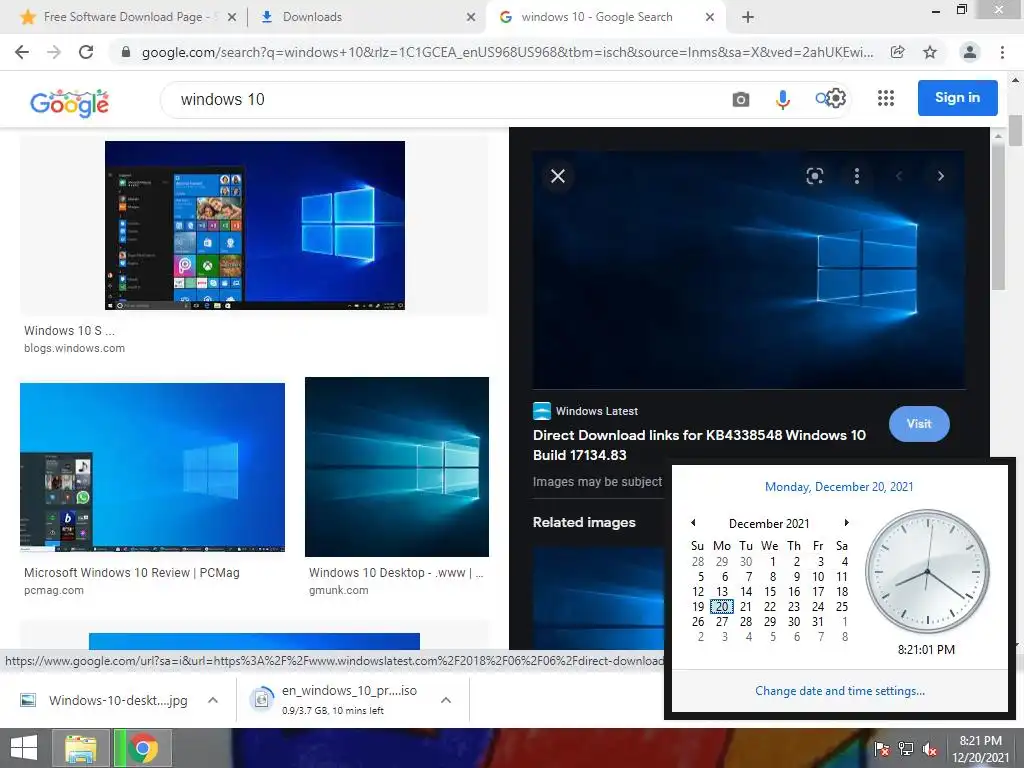
Task: Expand options for en_windows_10 iso download
Action: tap(446, 700)
